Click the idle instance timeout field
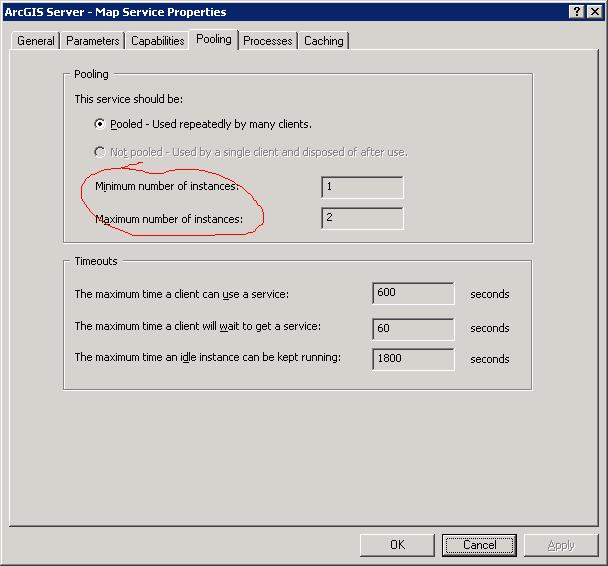The width and height of the screenshot is (608, 566). 413,359
